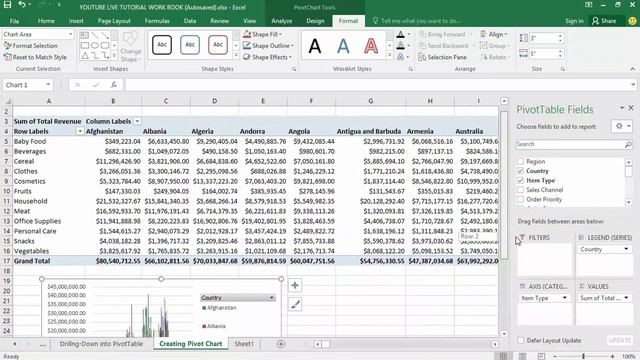The width and height of the screenshot is (640, 360).
Task: Apply black outlined Abc shape style
Action: point(162,45)
